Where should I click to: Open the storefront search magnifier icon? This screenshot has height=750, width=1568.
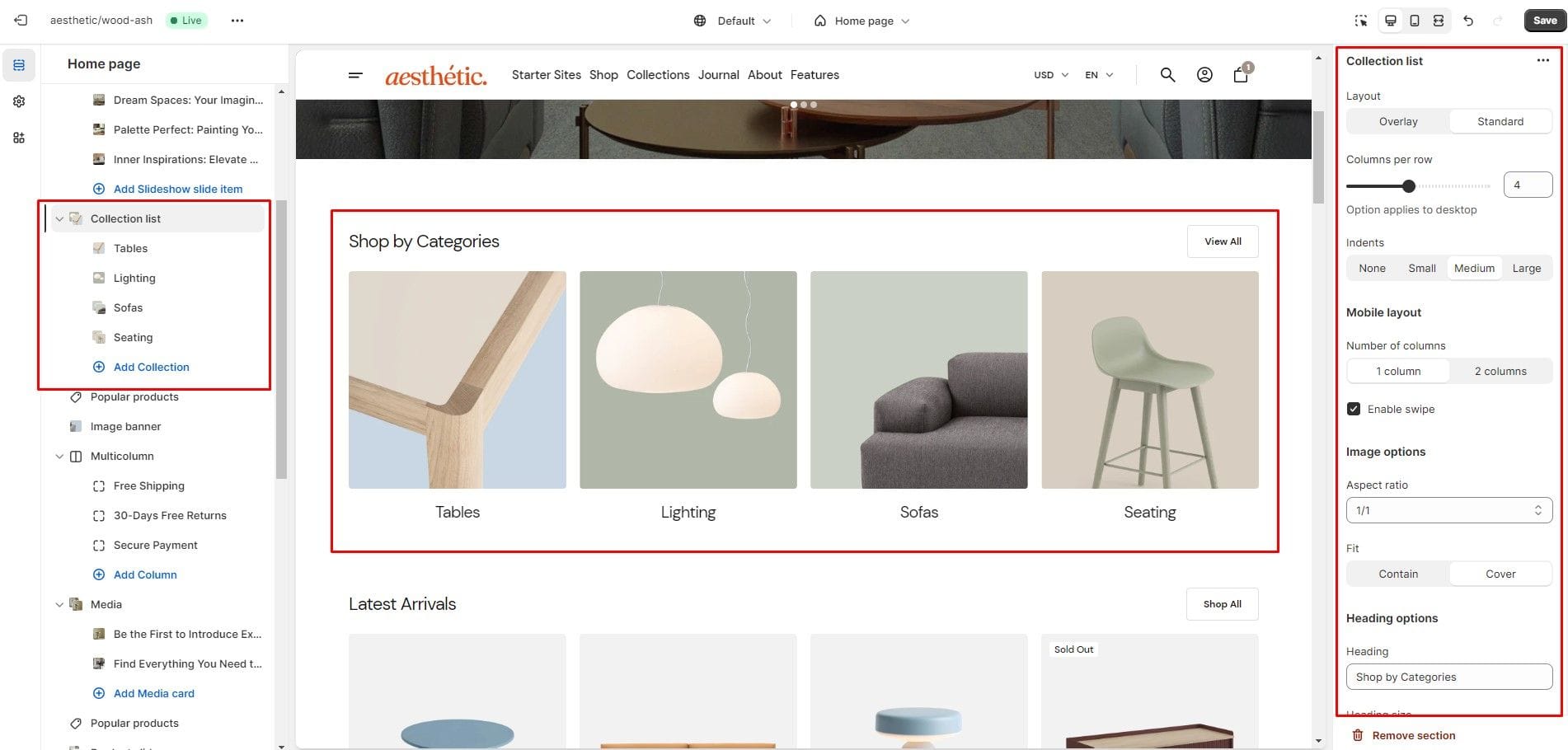click(1167, 75)
